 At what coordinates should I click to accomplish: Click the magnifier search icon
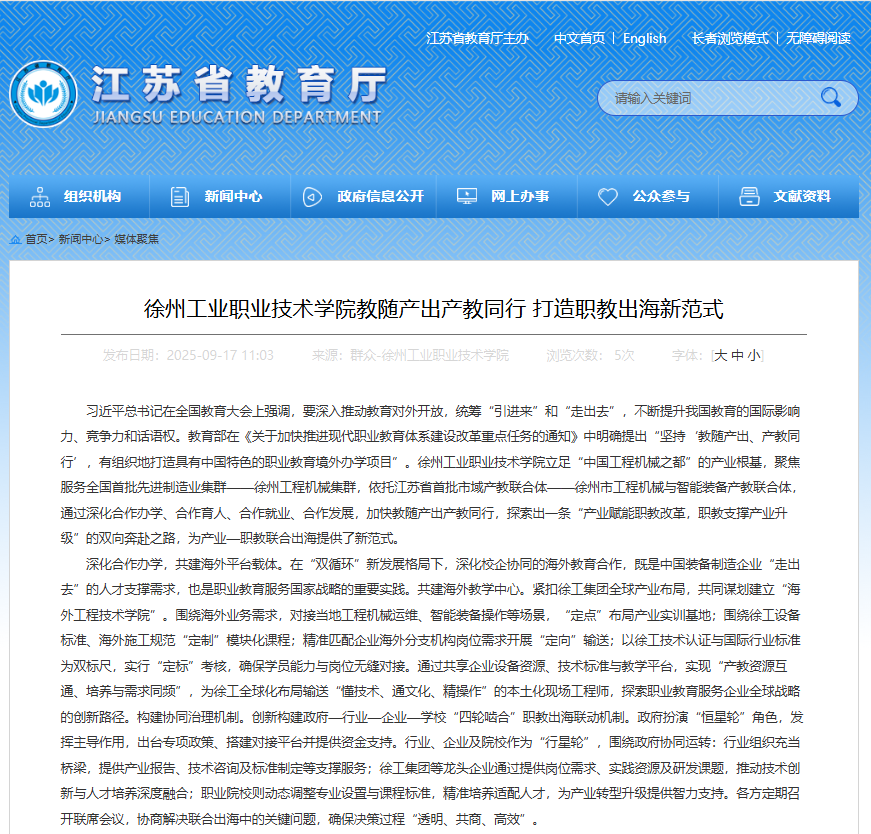[830, 98]
